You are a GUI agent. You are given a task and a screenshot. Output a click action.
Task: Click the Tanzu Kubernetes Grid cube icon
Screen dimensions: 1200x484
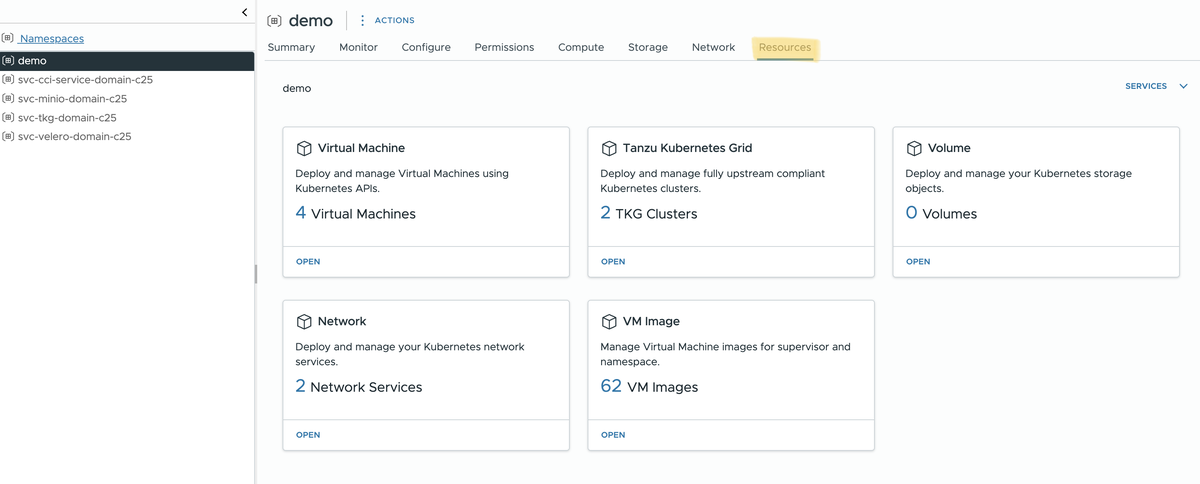point(609,148)
